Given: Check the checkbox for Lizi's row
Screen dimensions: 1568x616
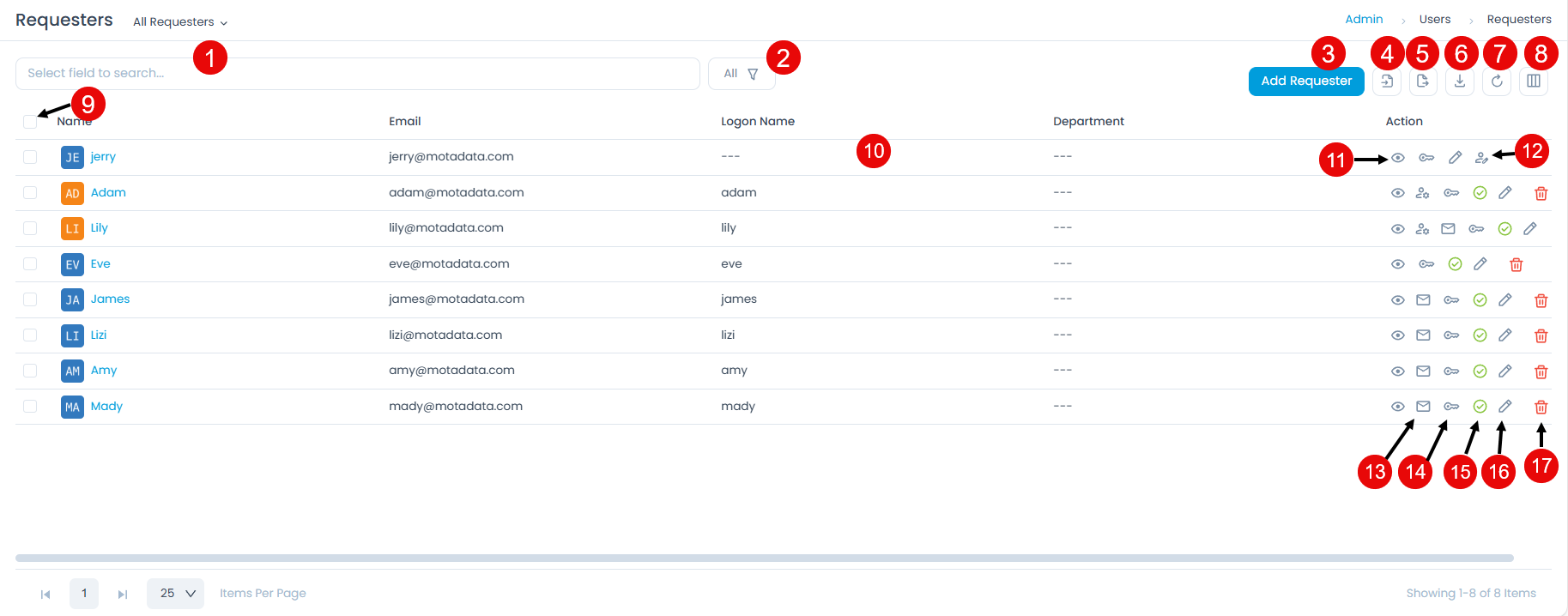Looking at the screenshot, I should (30, 335).
